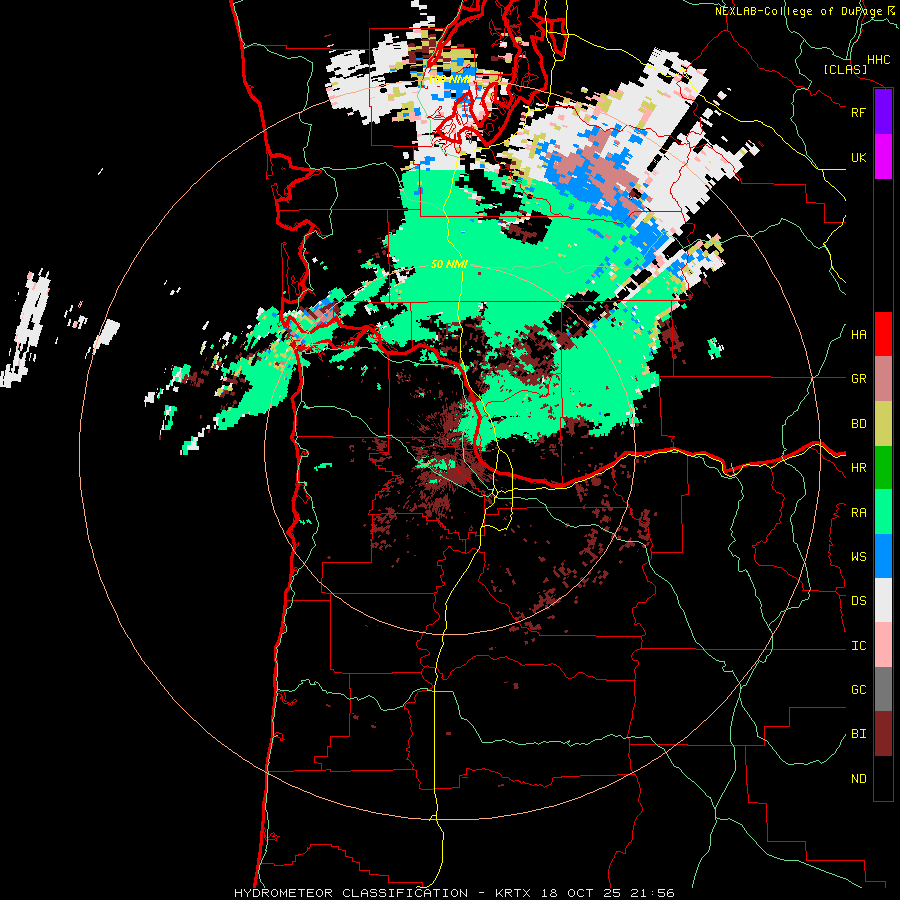Click the UK magenta legend swatch
Viewport: 900px width, 900px height.
coord(883,157)
